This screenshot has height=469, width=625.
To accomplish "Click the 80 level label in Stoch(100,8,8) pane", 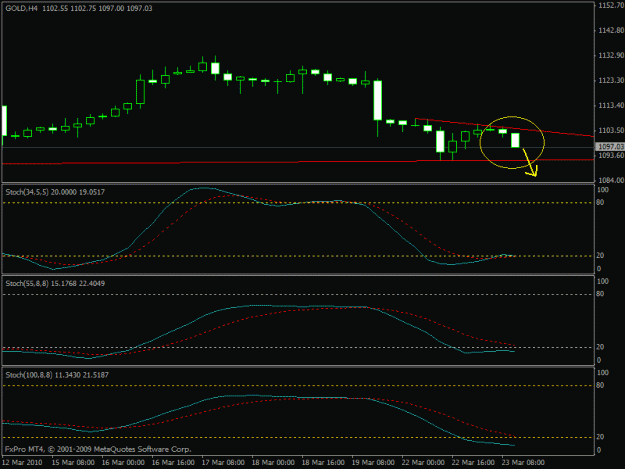I will point(600,386).
